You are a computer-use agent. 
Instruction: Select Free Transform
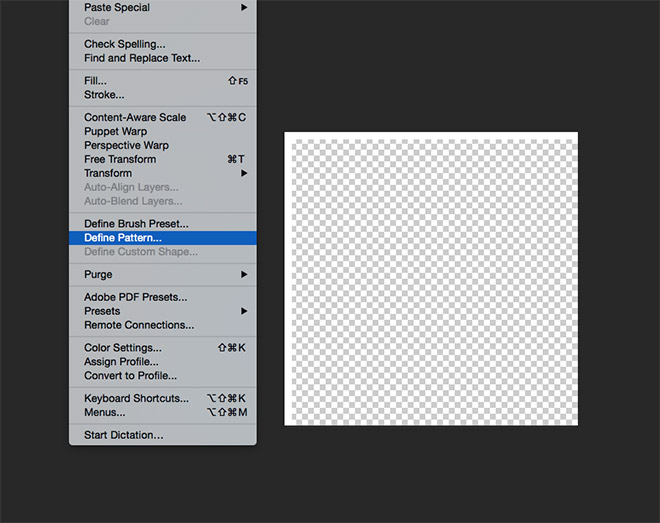pyautogui.click(x=120, y=159)
